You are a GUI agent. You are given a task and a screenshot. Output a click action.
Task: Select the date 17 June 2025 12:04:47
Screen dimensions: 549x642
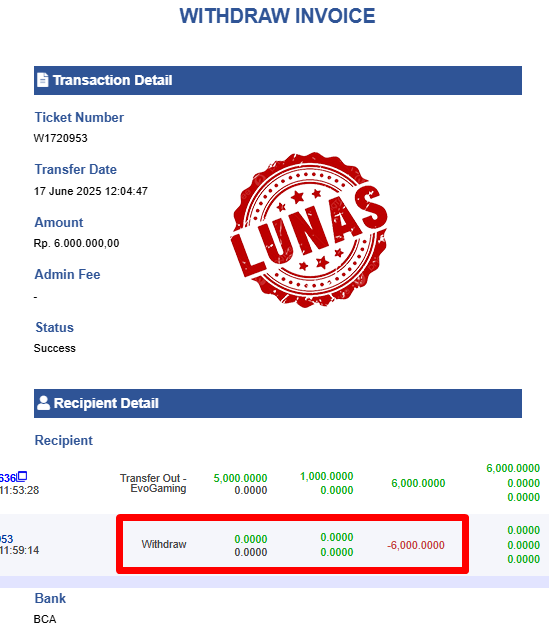91,191
